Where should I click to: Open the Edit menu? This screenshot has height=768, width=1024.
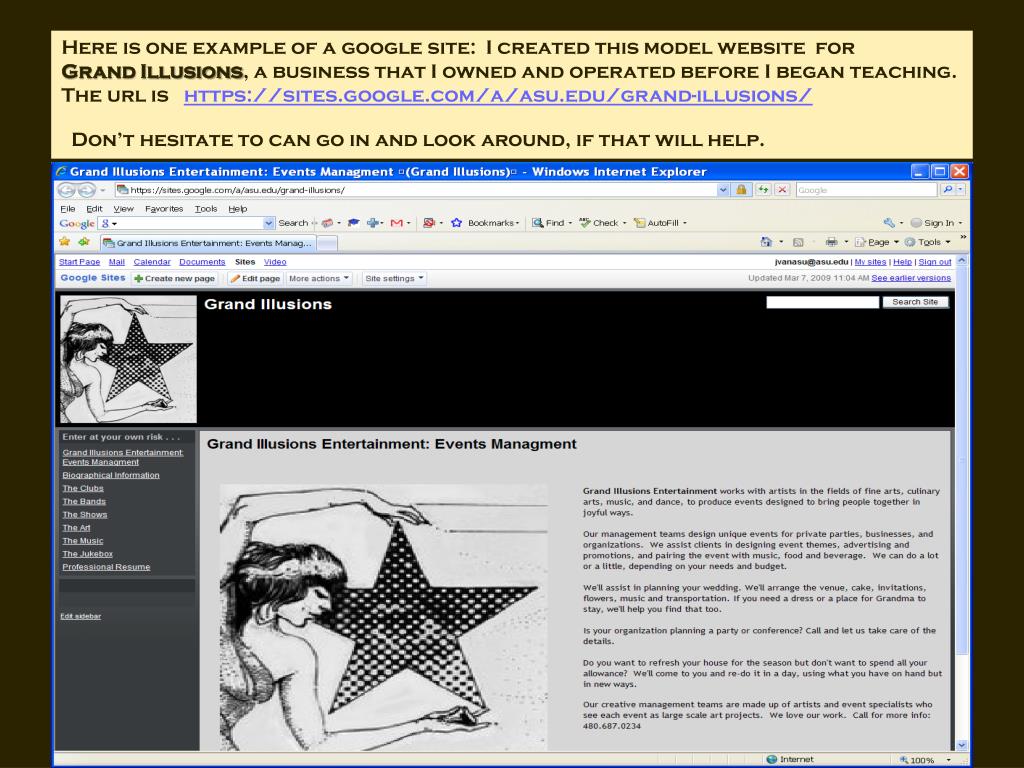coord(94,209)
